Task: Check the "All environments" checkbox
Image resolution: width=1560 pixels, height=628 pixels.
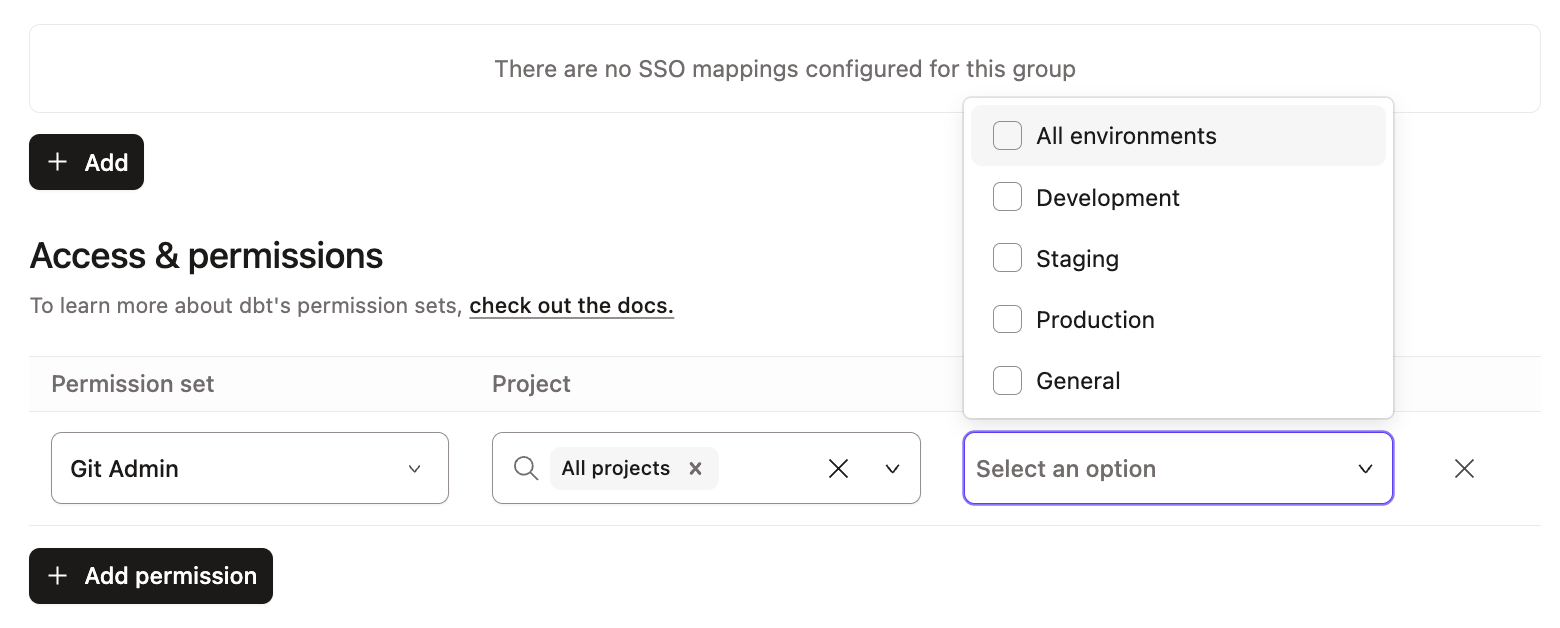Action: (1007, 135)
